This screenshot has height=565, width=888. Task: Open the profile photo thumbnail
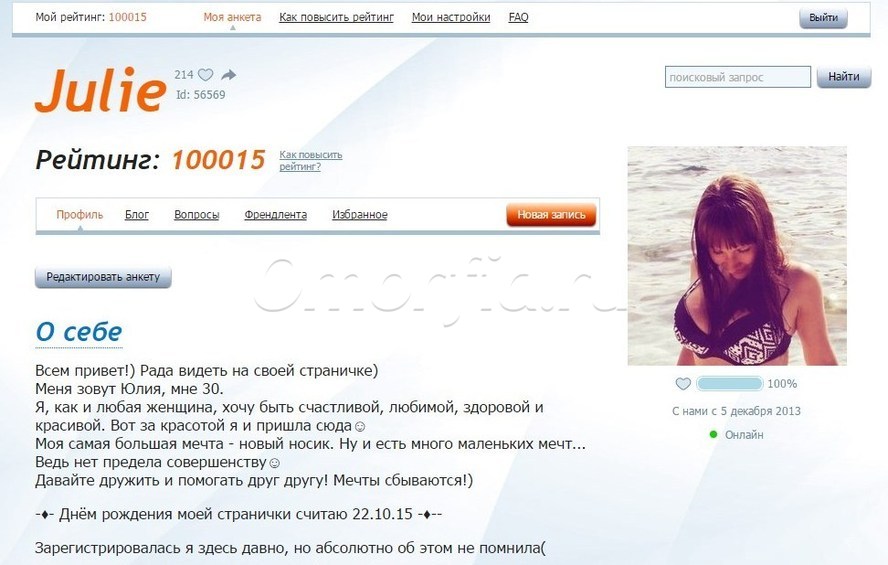(737, 256)
